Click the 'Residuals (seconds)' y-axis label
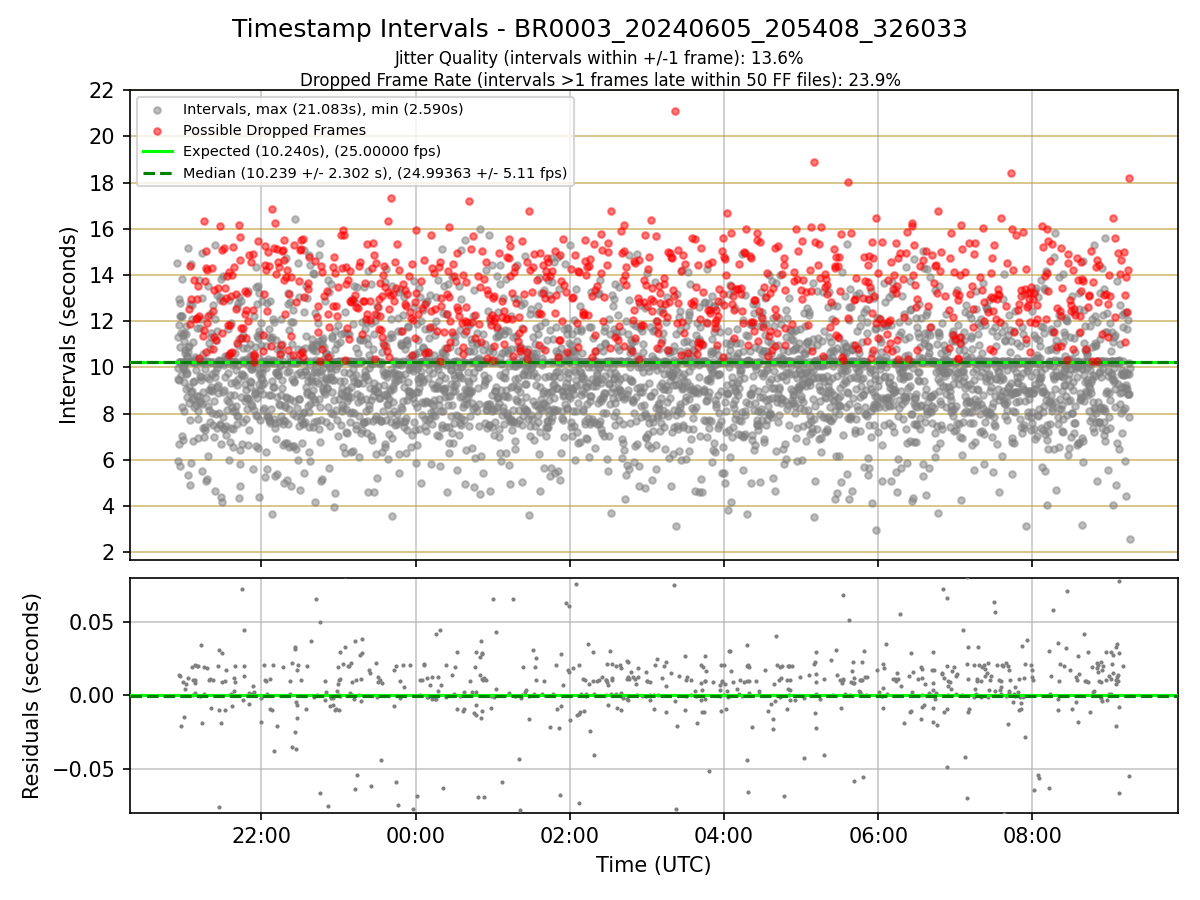 click(x=31, y=696)
